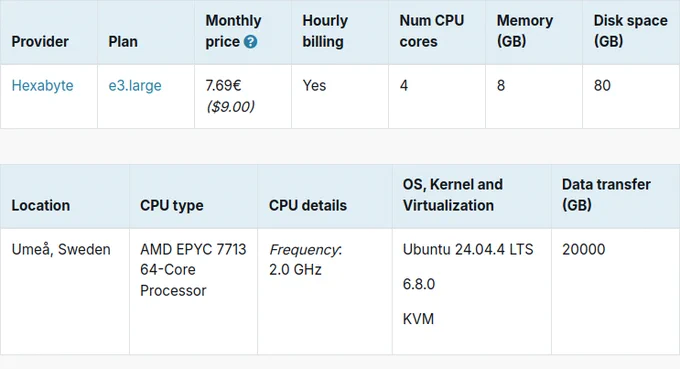680x369 pixels.
Task: Open the Hexabyte provider link
Action: click(42, 85)
